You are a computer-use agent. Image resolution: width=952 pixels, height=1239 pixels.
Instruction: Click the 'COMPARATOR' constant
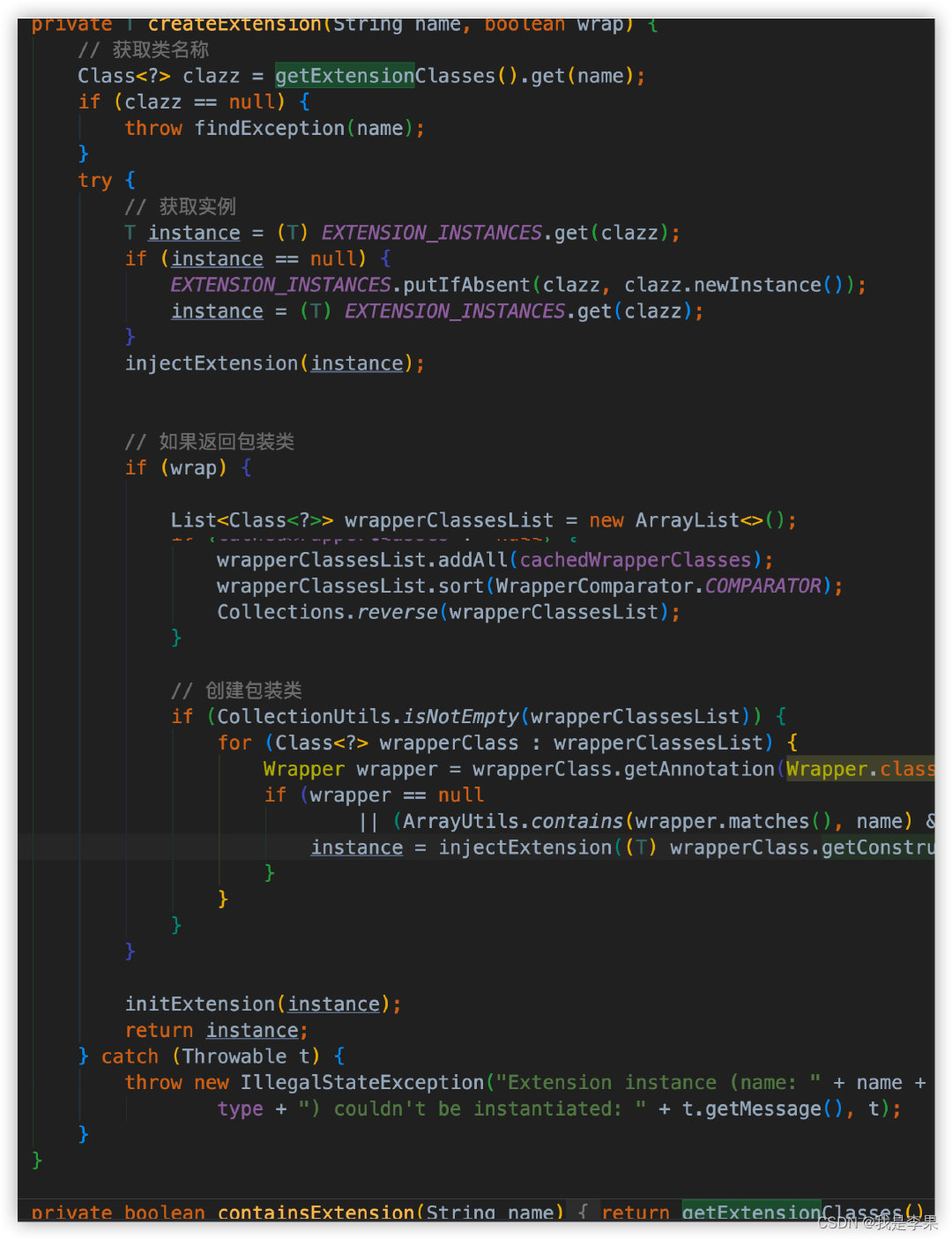tap(763, 586)
